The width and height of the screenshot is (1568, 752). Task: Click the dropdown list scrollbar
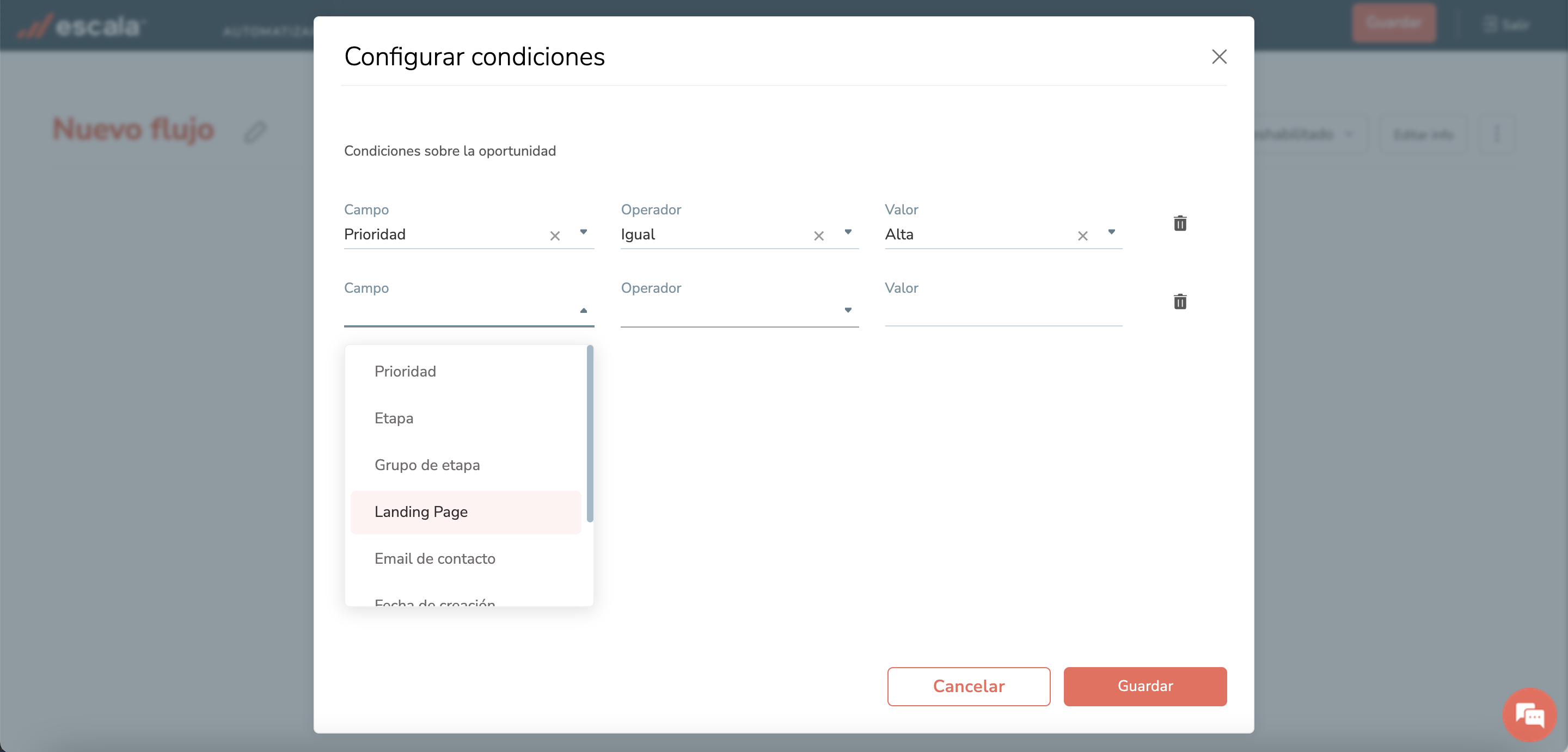(x=589, y=433)
